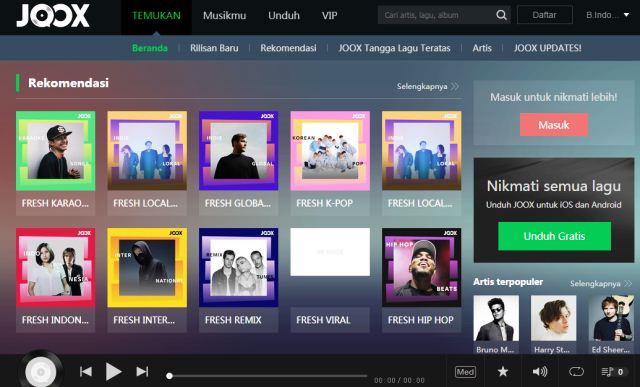Screen dimensions: 640x387
Task: Open the B.Indo language dropdown
Action: tap(608, 15)
